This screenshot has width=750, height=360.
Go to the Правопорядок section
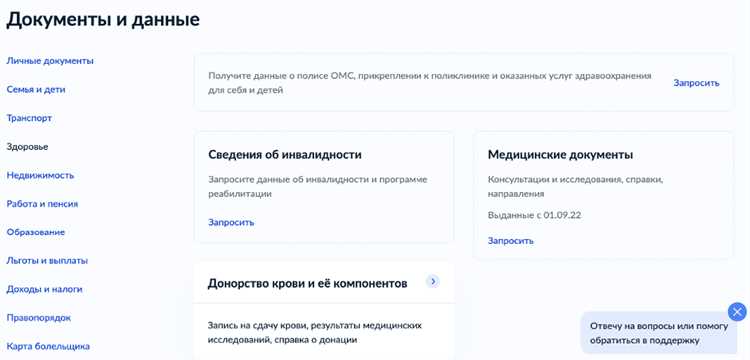pos(39,318)
